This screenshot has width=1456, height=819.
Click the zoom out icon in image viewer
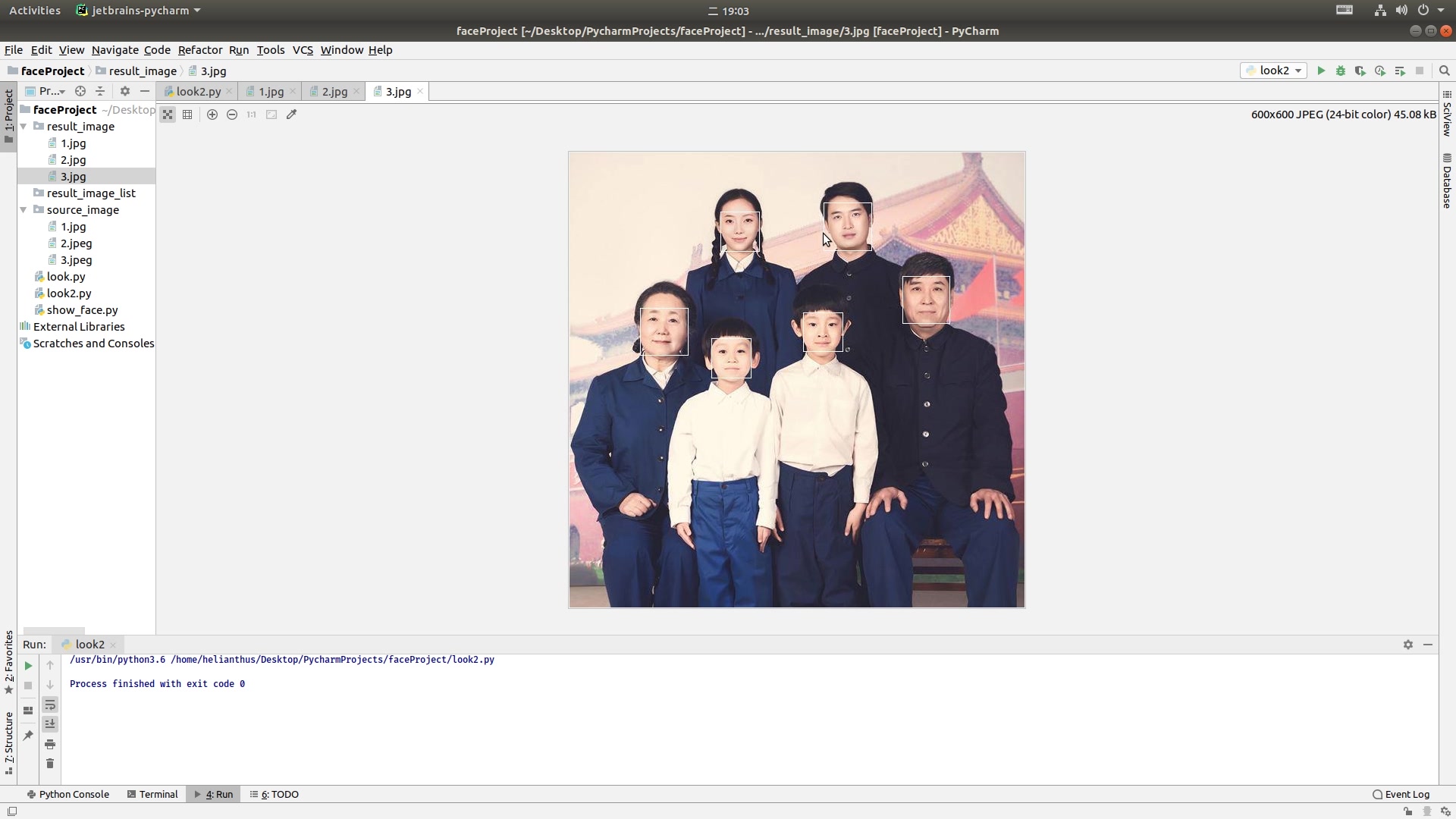[231, 114]
